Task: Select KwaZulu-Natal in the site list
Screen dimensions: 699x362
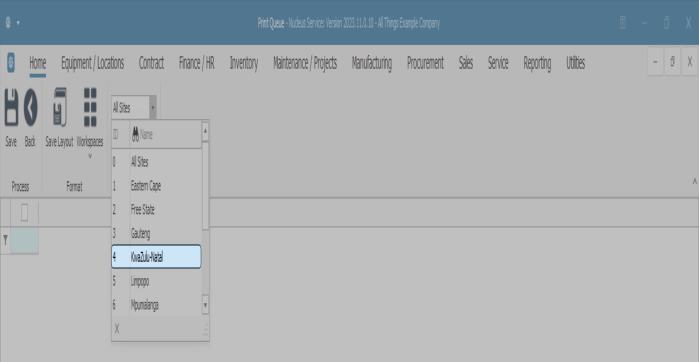Action: tap(156, 257)
